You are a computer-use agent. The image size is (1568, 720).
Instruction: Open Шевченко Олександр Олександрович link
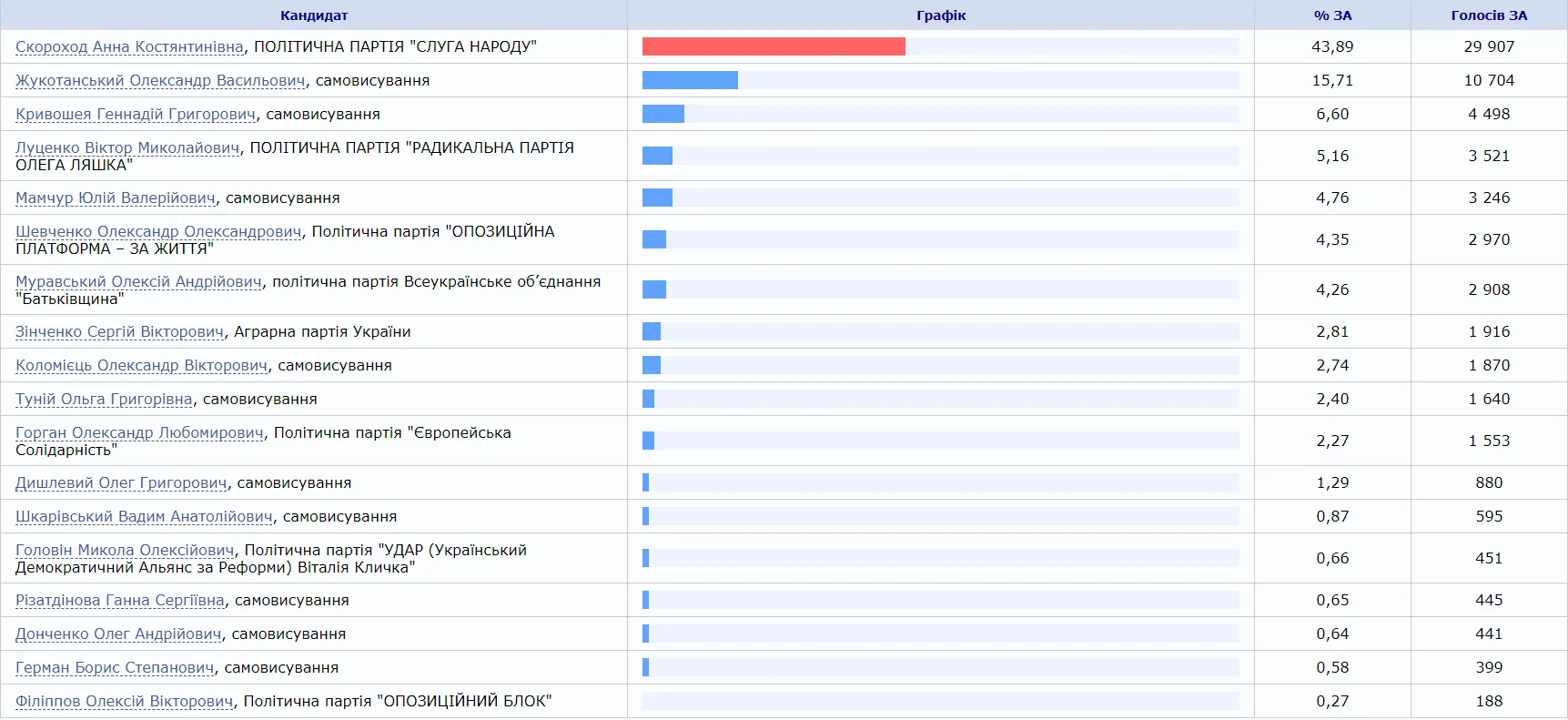(x=158, y=232)
